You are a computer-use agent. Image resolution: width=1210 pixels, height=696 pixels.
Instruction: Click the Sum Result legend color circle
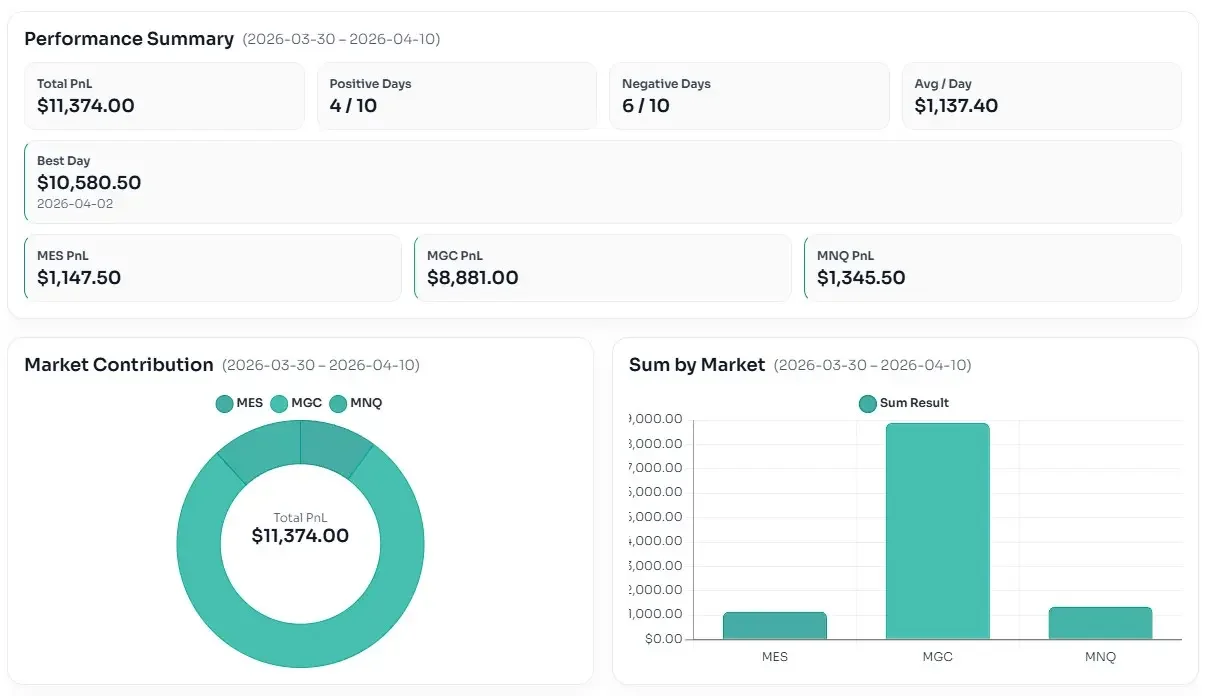pyautogui.click(x=868, y=403)
